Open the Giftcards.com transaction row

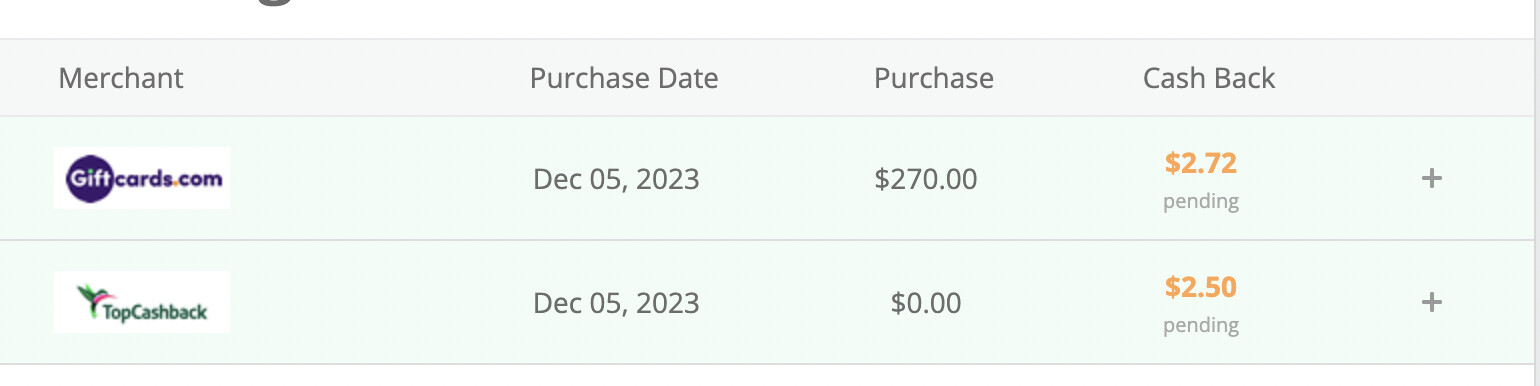pos(770,178)
